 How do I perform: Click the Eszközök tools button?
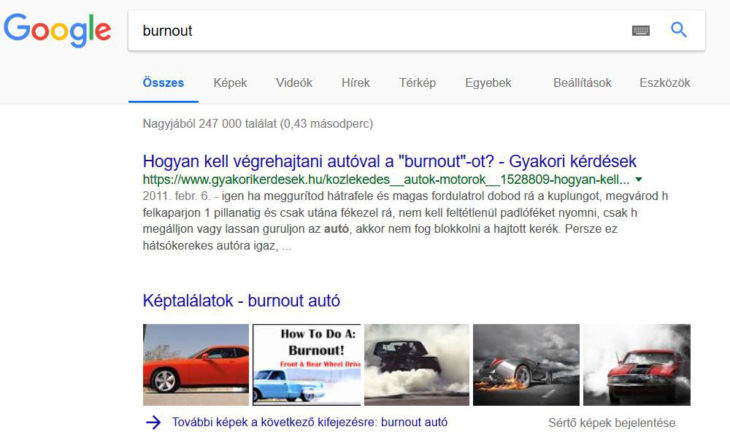pyautogui.click(x=664, y=83)
